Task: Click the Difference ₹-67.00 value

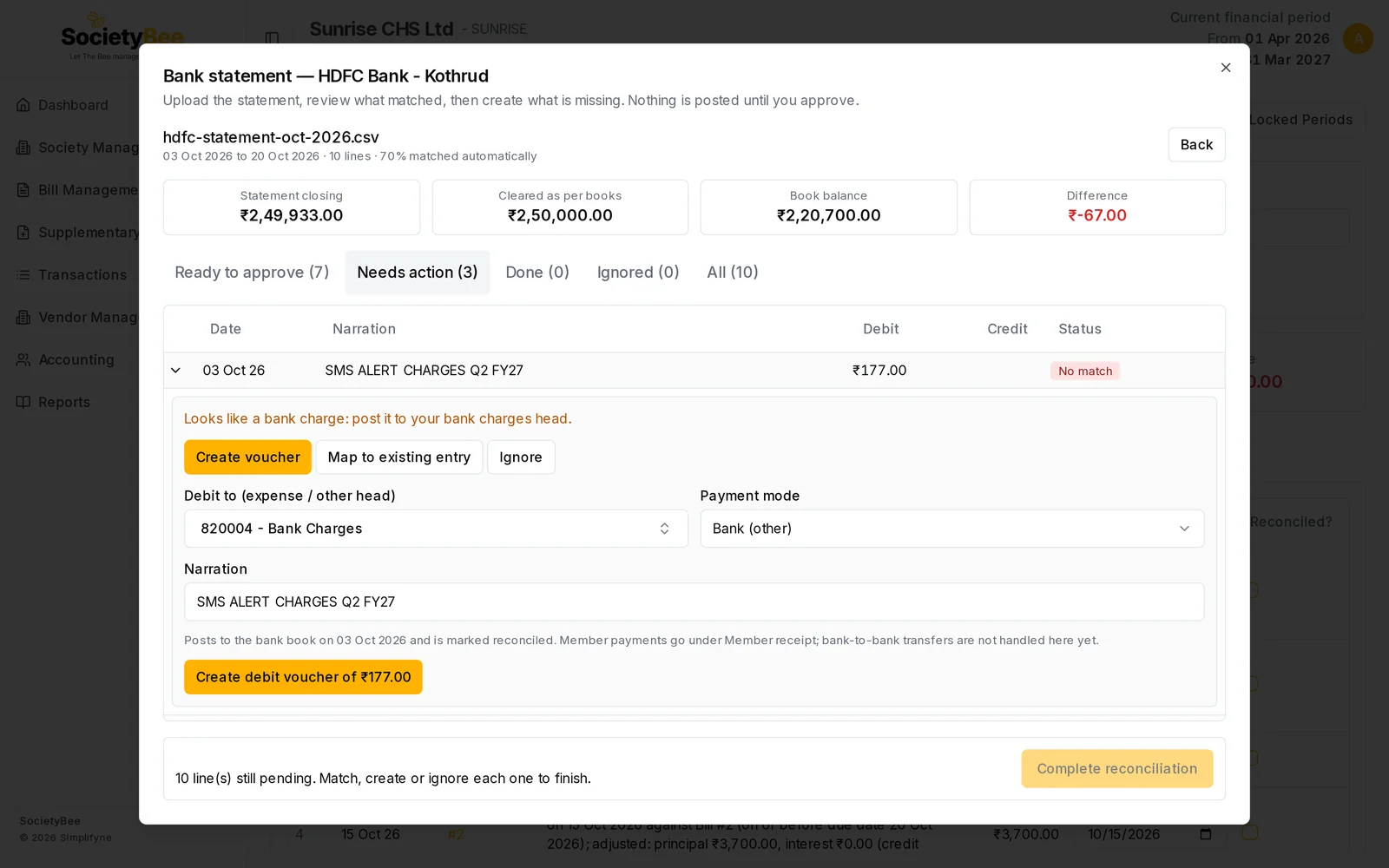Action: pos(1097,215)
